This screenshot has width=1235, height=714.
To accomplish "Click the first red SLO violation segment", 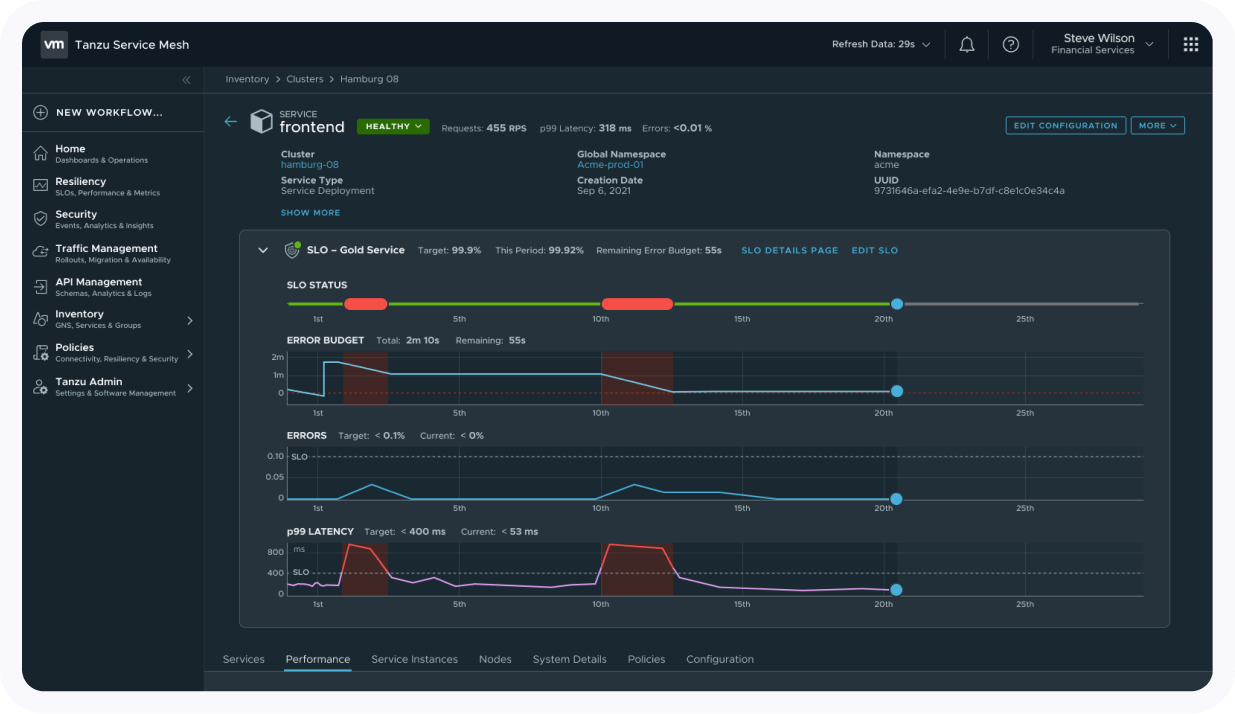I will pos(365,303).
